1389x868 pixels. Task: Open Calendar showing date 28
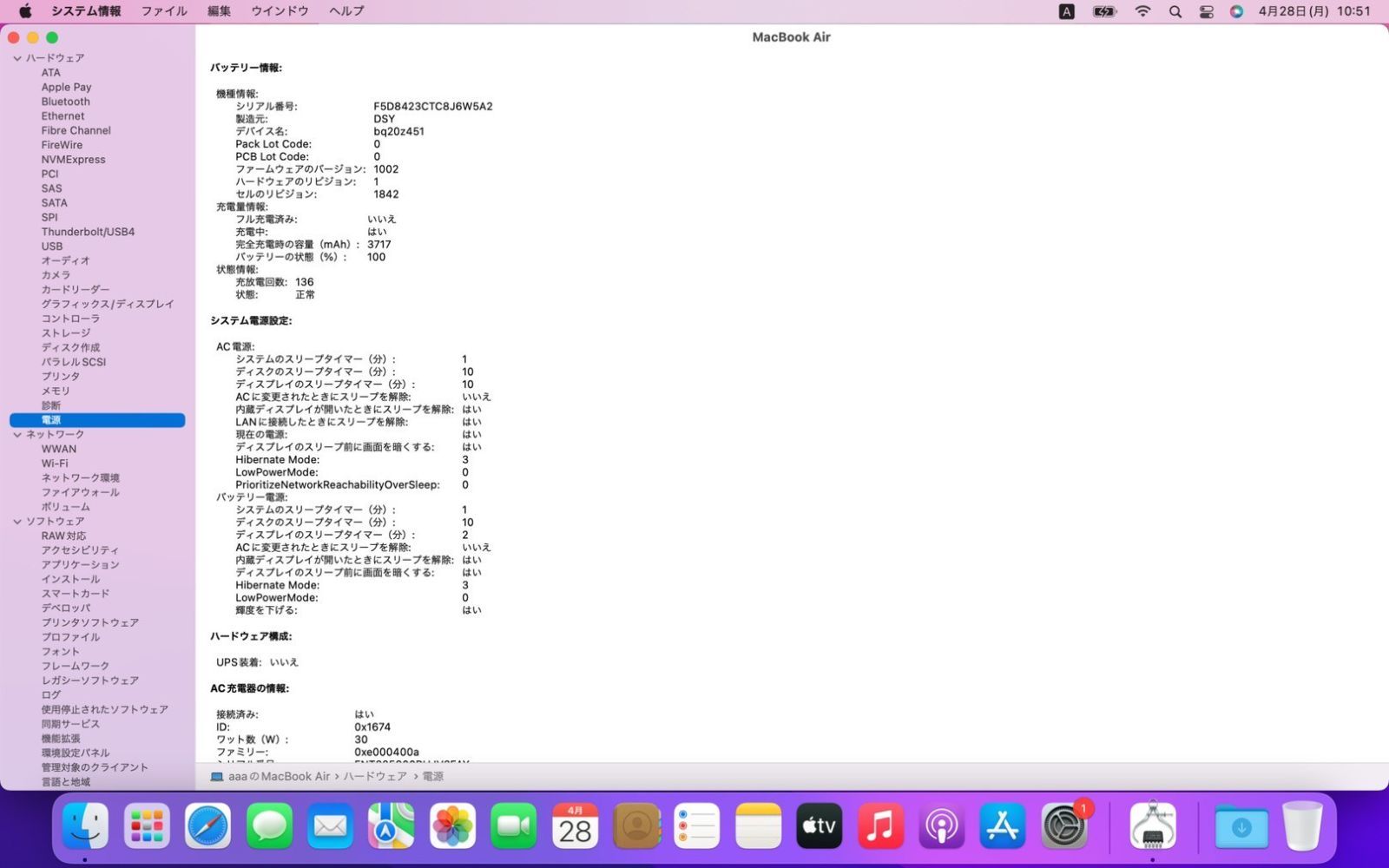(575, 825)
